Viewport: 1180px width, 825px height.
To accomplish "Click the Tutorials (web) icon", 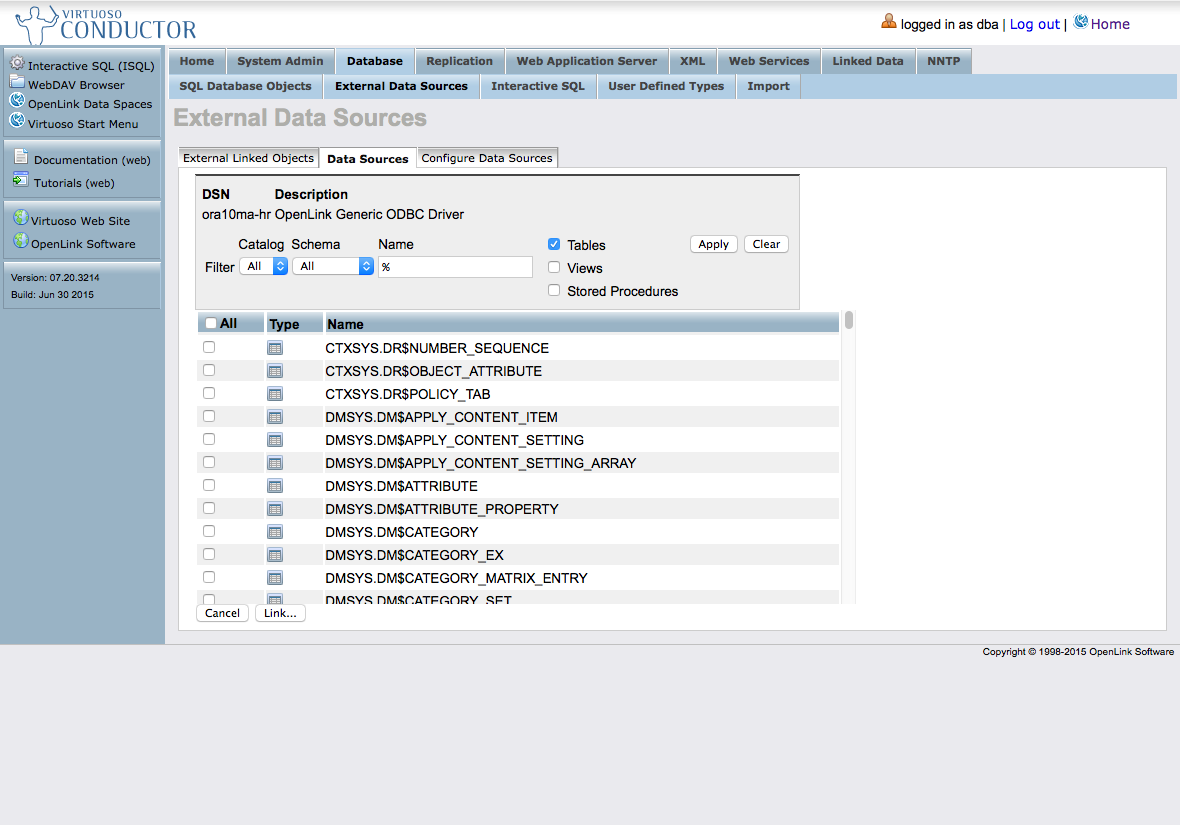I will point(21,181).
